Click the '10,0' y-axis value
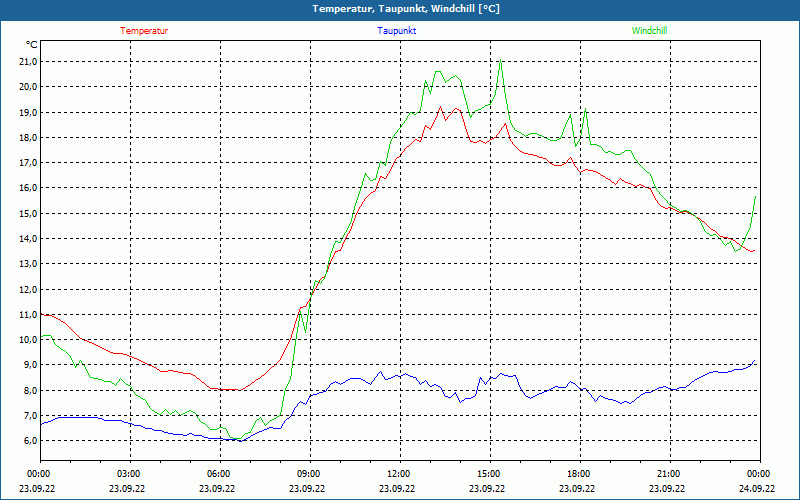 tap(28, 340)
